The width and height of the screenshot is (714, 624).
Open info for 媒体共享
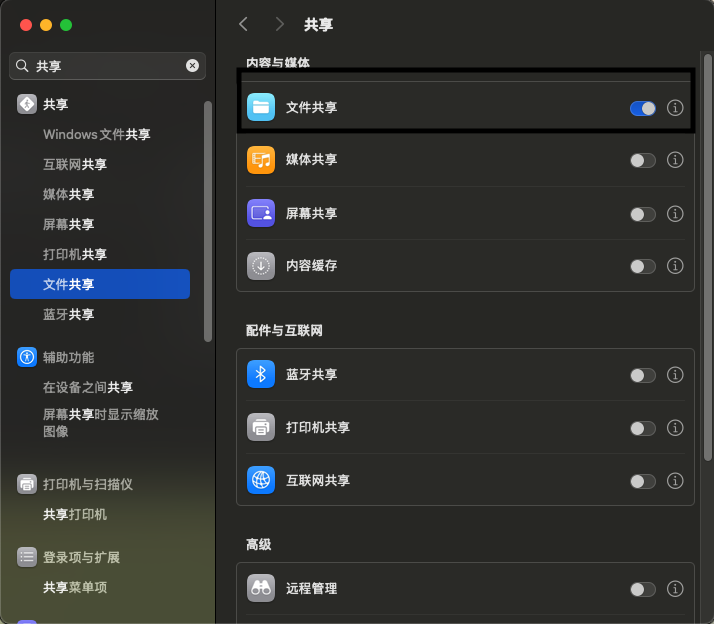[675, 160]
